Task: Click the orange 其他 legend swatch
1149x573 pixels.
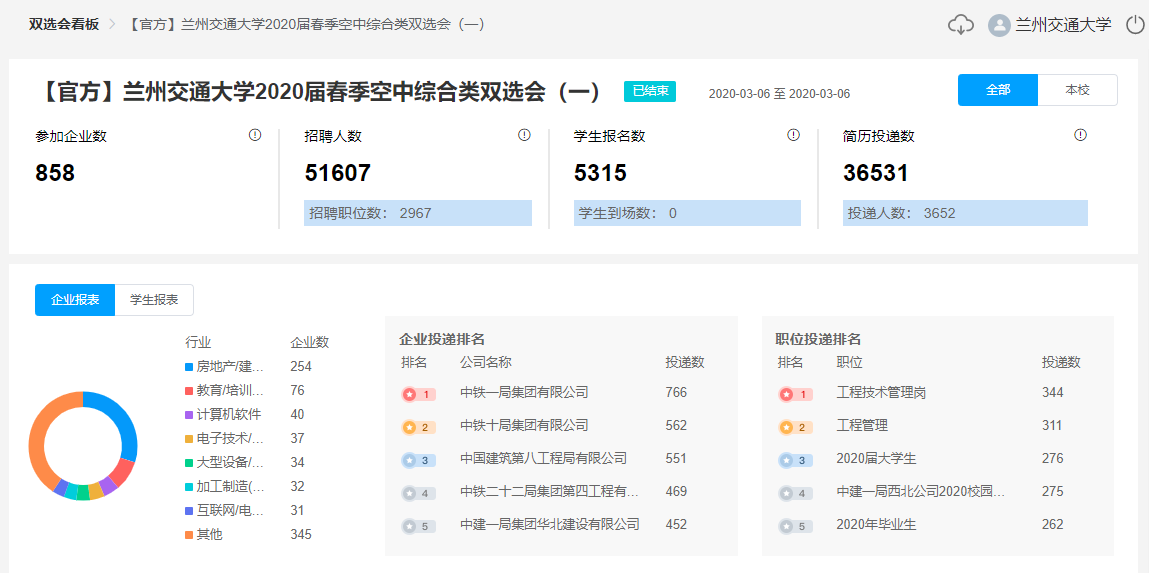Action: pyautogui.click(x=189, y=535)
